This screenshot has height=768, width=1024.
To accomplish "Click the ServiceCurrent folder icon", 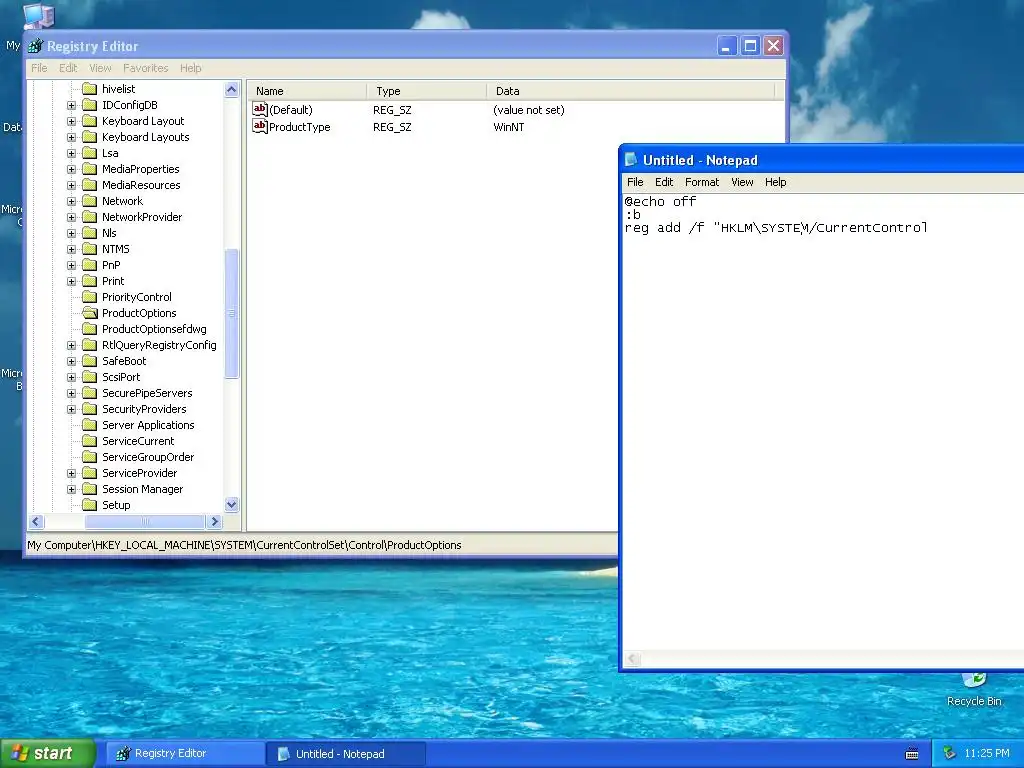I will (89, 441).
